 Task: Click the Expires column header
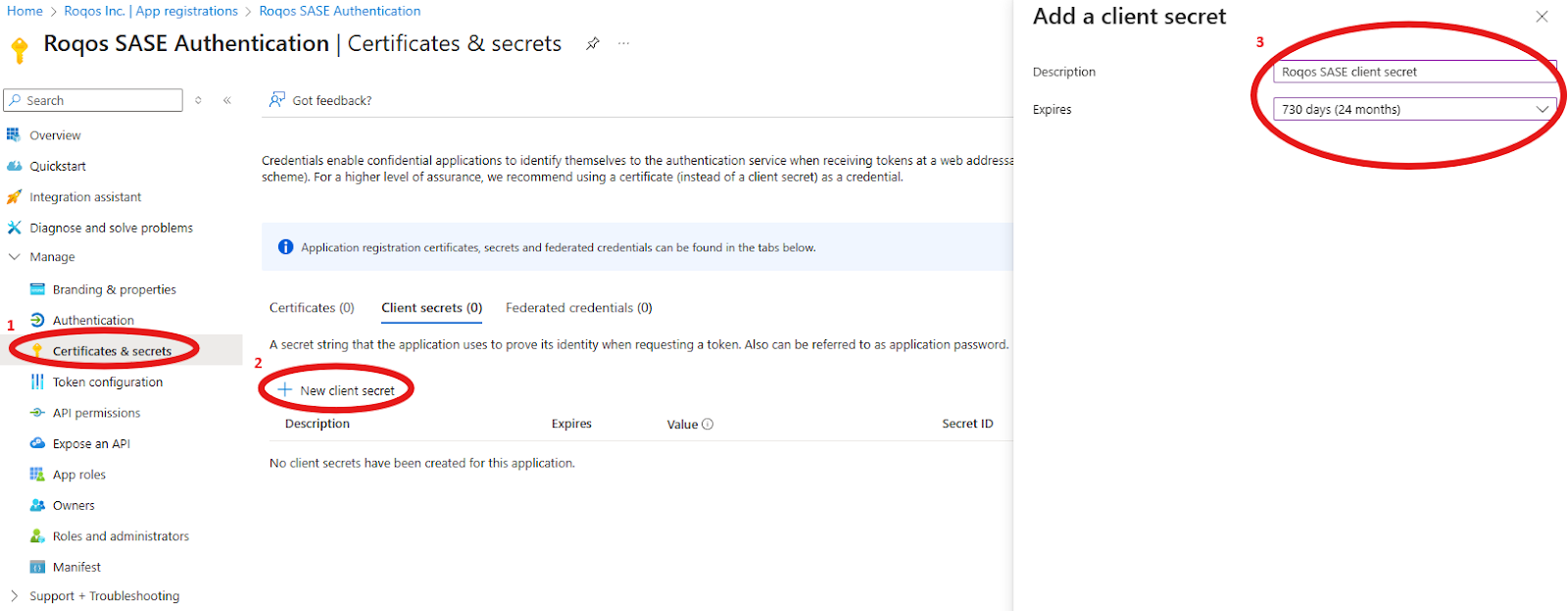coord(571,424)
